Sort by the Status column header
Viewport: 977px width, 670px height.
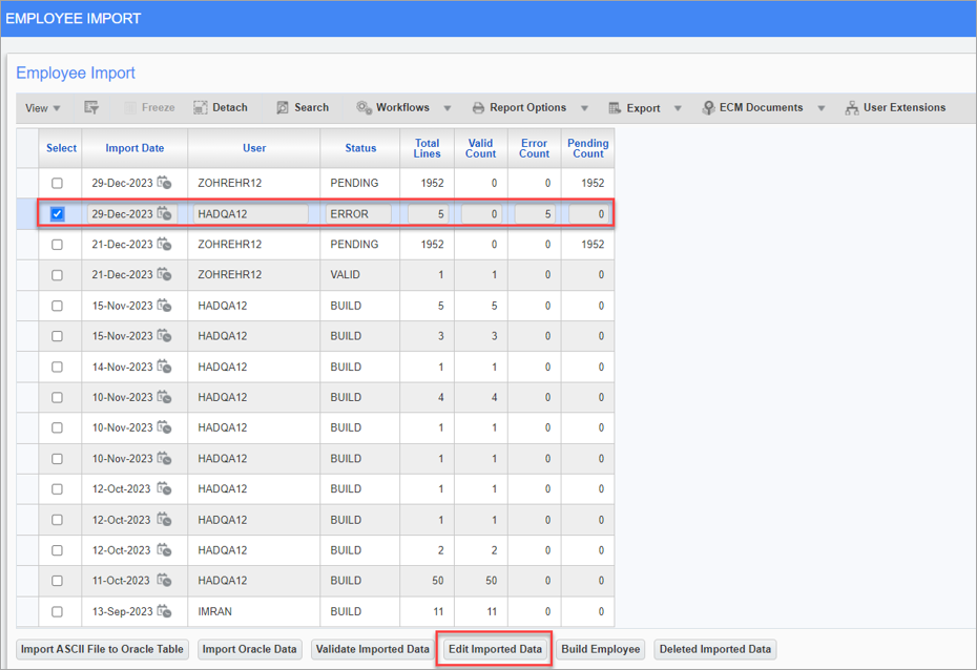(361, 148)
